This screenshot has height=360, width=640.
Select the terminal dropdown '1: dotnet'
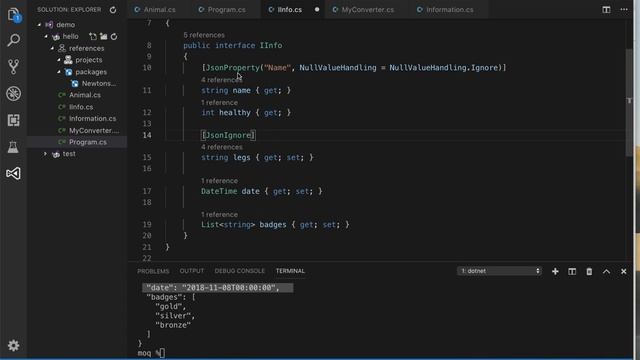(x=500, y=271)
